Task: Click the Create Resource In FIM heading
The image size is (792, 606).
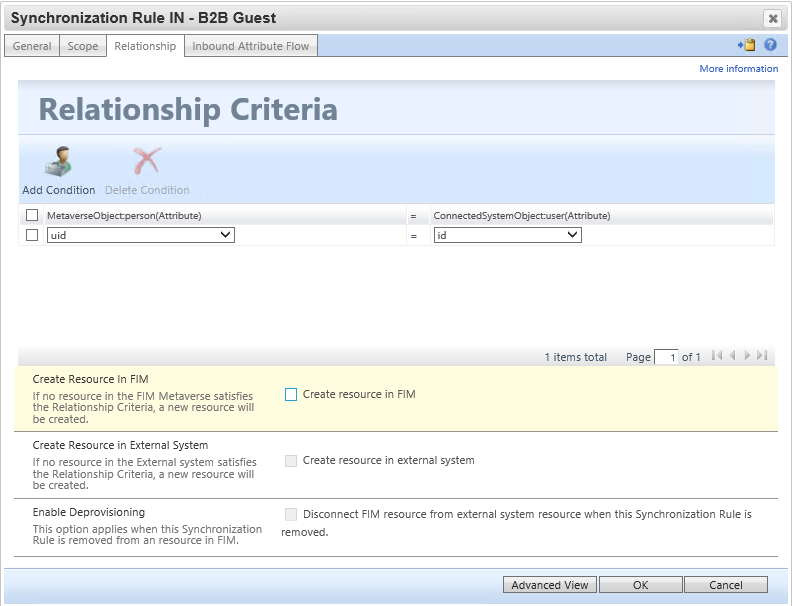Action: coord(90,379)
